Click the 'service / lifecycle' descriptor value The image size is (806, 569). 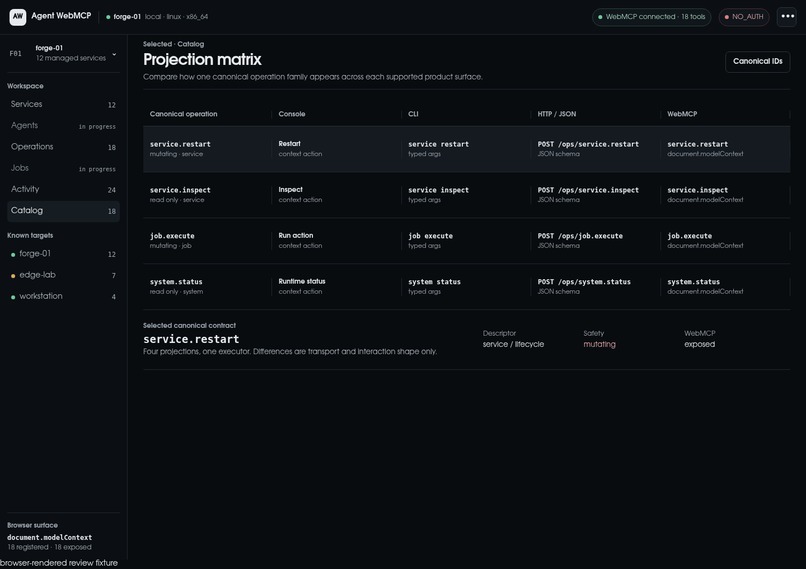pos(513,344)
